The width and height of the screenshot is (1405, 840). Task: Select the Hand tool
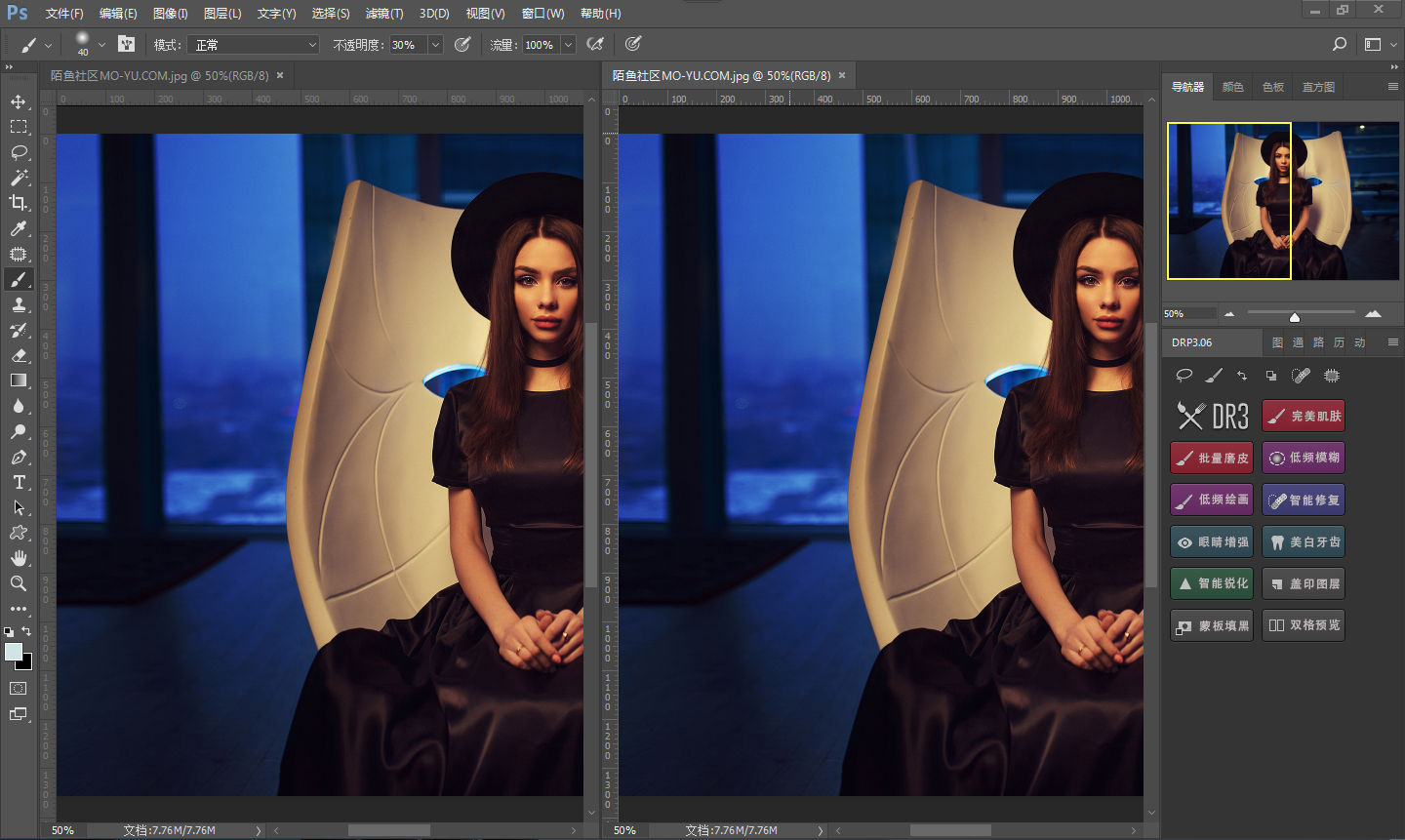19,558
